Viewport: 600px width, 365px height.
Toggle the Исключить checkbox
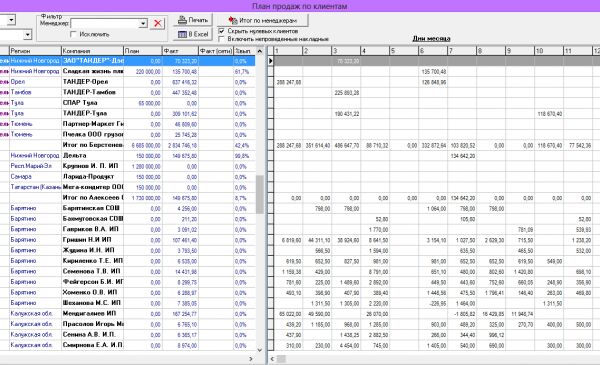pos(73,34)
